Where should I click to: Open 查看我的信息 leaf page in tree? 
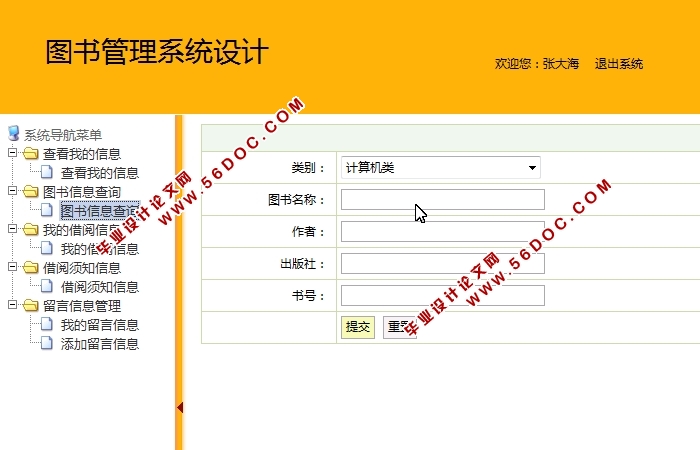pos(99,173)
